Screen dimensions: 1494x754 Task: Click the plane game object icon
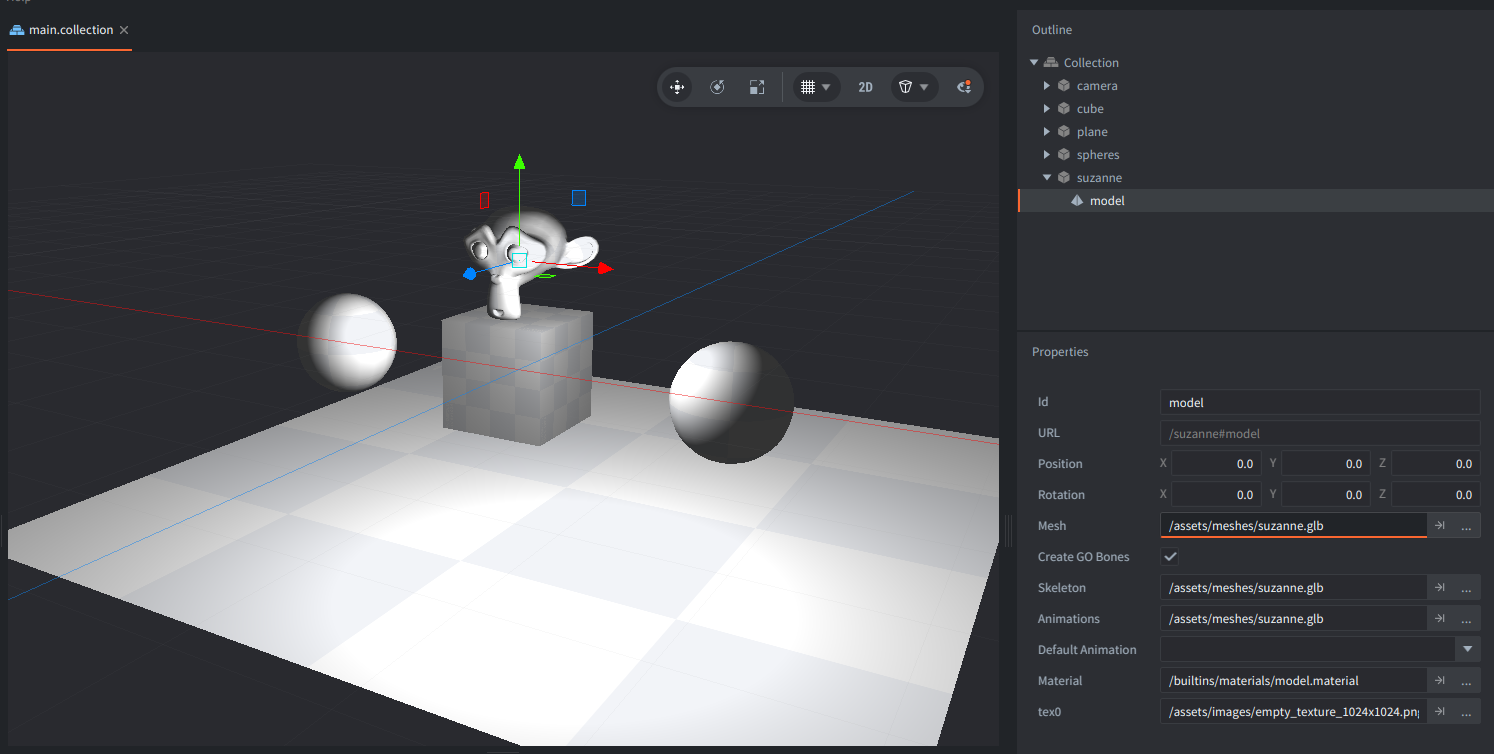point(1064,131)
